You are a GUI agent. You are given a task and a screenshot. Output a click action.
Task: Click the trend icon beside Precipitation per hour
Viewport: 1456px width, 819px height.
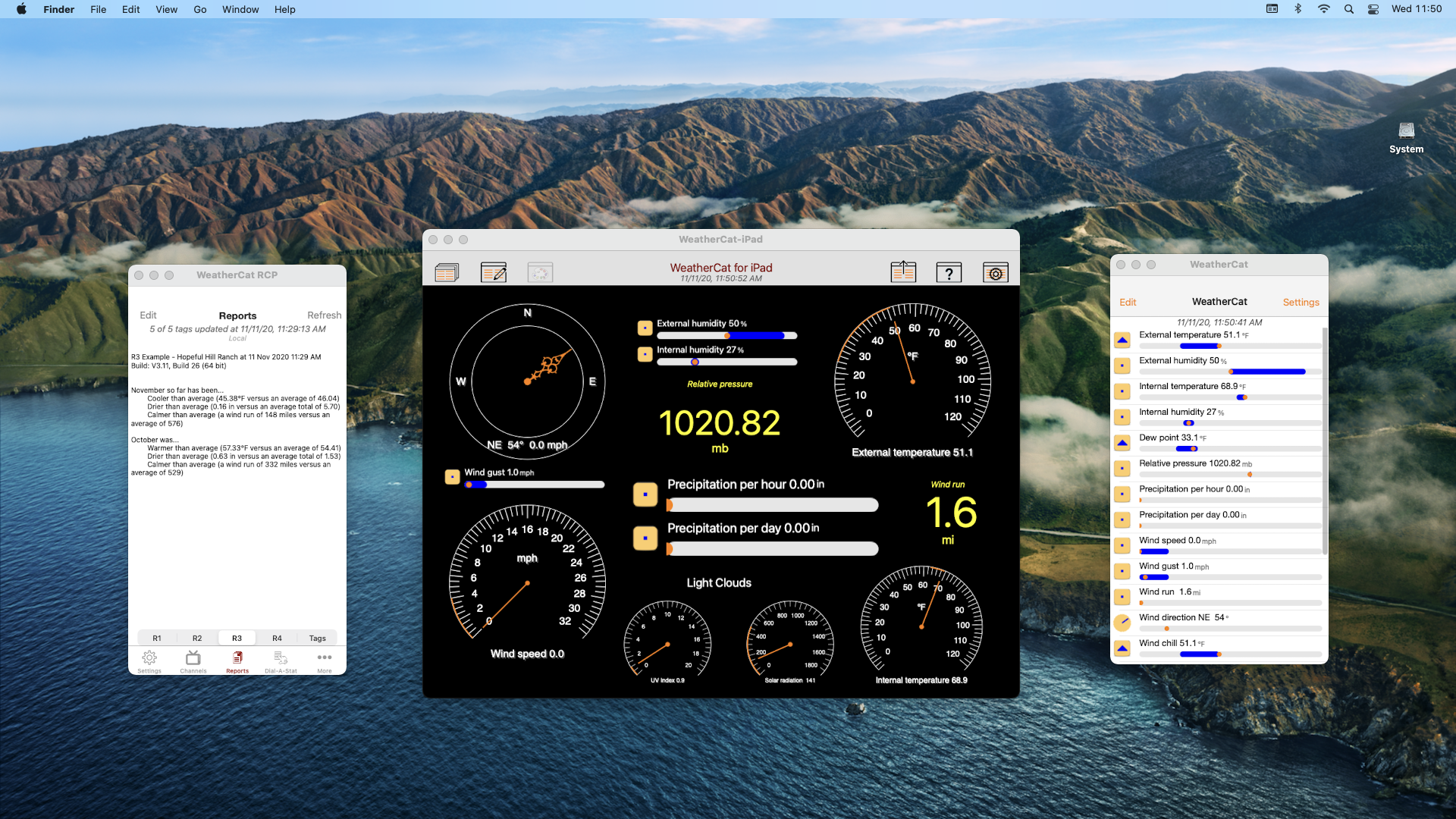coord(645,494)
